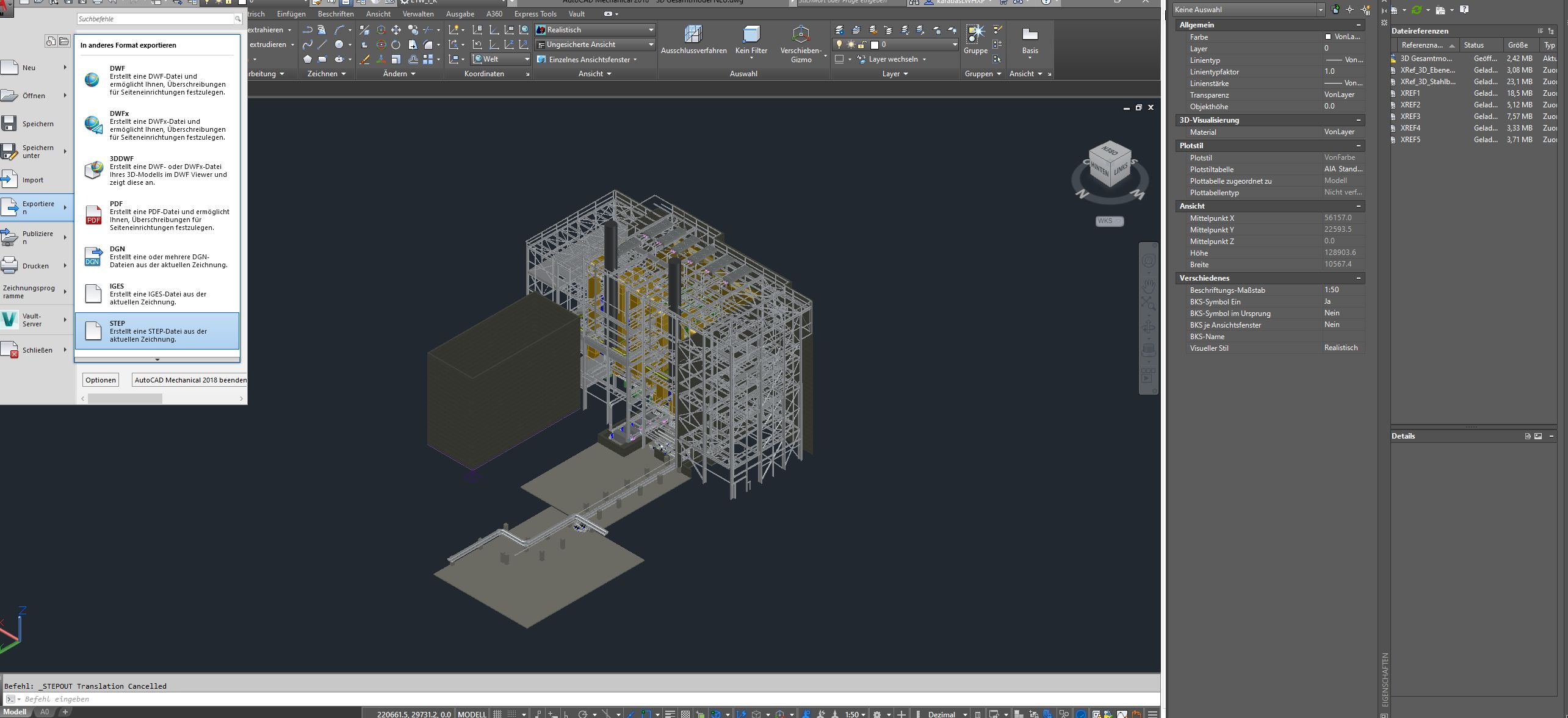
Task: Expand the Ungesicherte Ansicht dropdown
Action: tap(651, 44)
